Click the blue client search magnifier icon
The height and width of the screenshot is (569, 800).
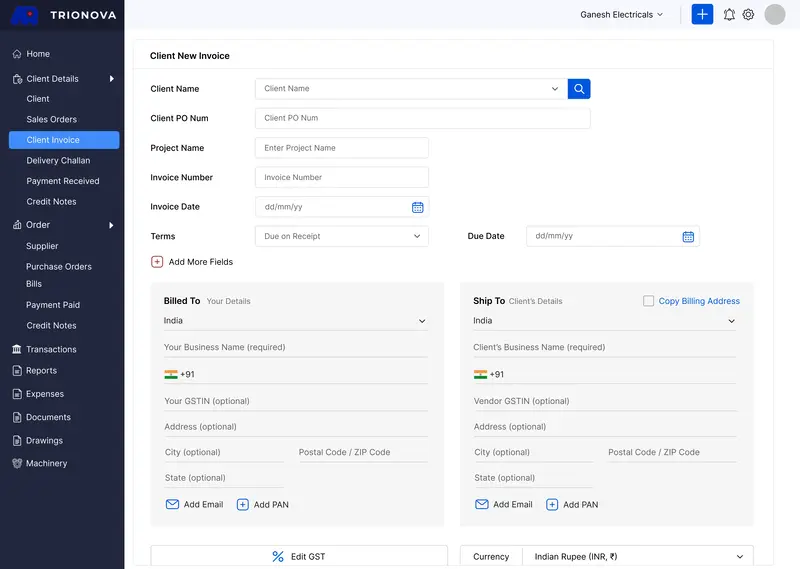pos(579,89)
